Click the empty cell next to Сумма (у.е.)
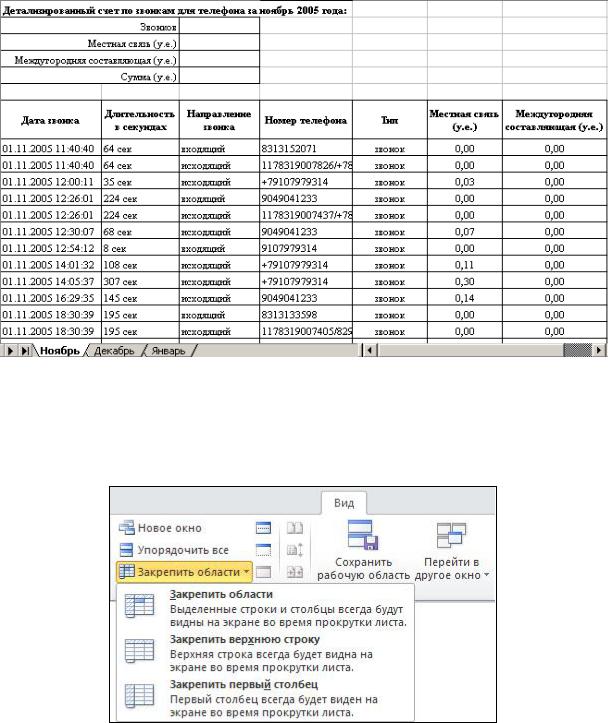Screen dimensions: 608x723 point(219,77)
